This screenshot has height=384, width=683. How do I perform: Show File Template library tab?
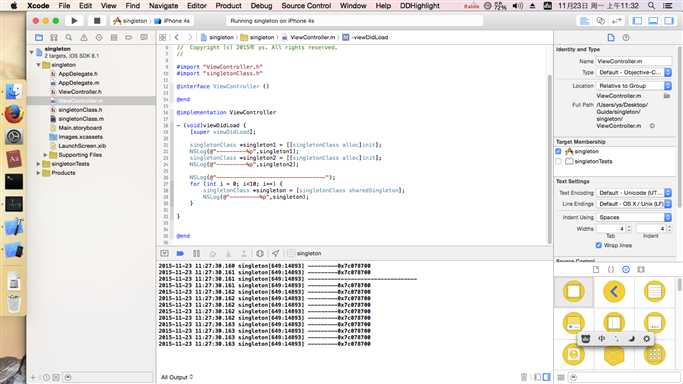coord(595,269)
